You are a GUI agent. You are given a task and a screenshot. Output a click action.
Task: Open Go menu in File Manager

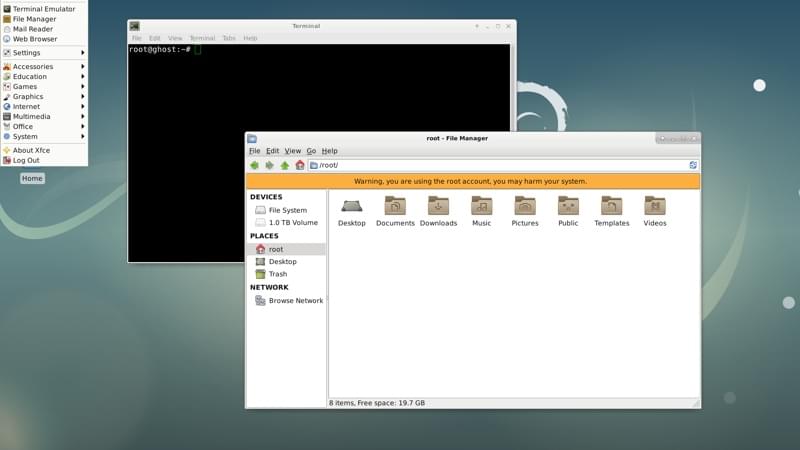pyautogui.click(x=311, y=151)
